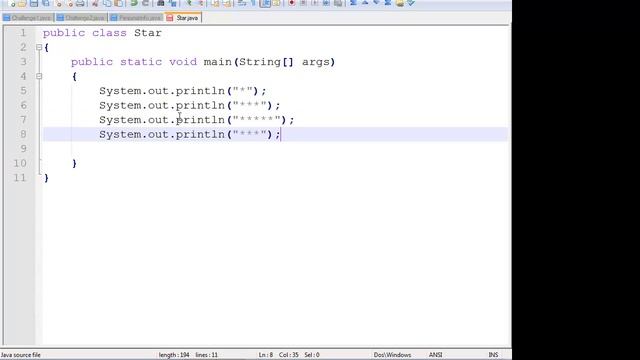Toggle the highlighted Indent Guide icon

click(265, 3)
